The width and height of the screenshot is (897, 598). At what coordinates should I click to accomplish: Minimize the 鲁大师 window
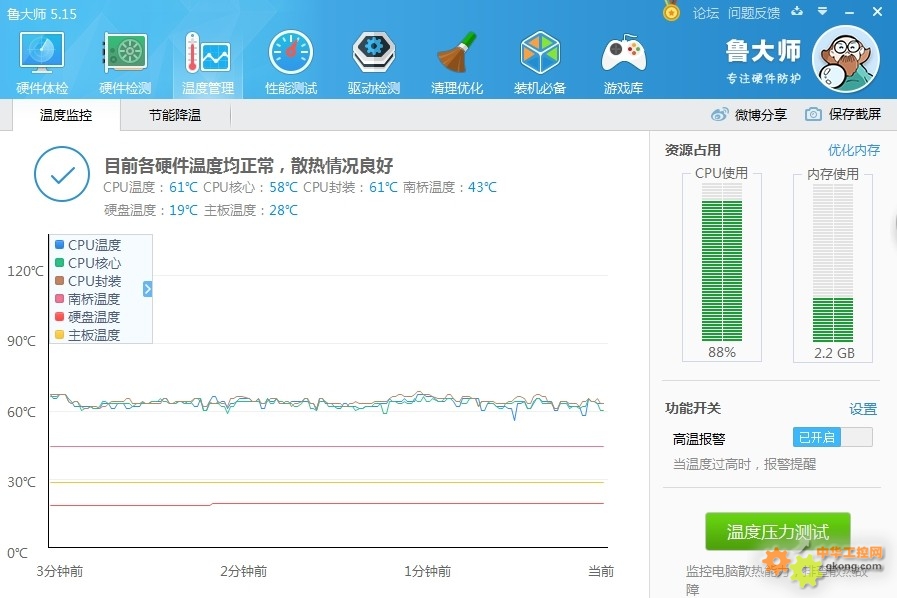[x=850, y=12]
